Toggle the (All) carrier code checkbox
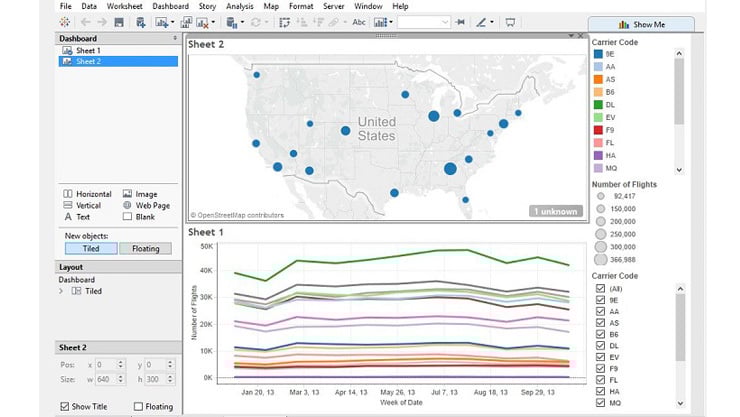This screenshot has height=417, width=740. click(x=600, y=288)
